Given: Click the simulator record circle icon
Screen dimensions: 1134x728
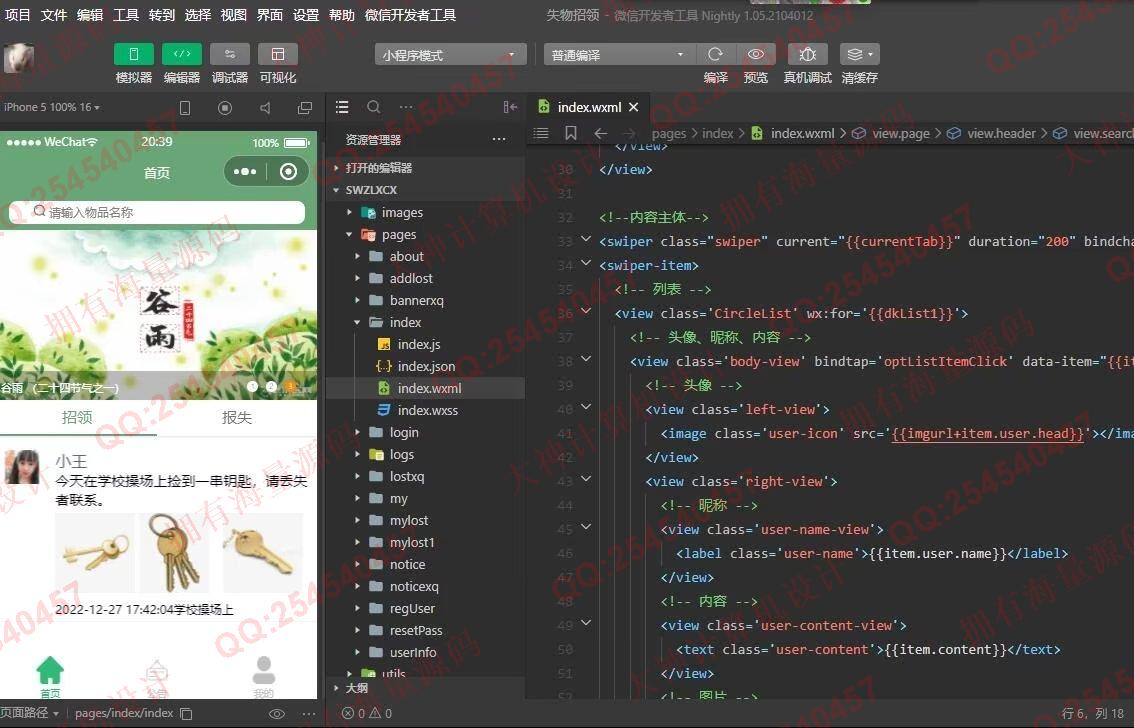Looking at the screenshot, I should 225,108.
